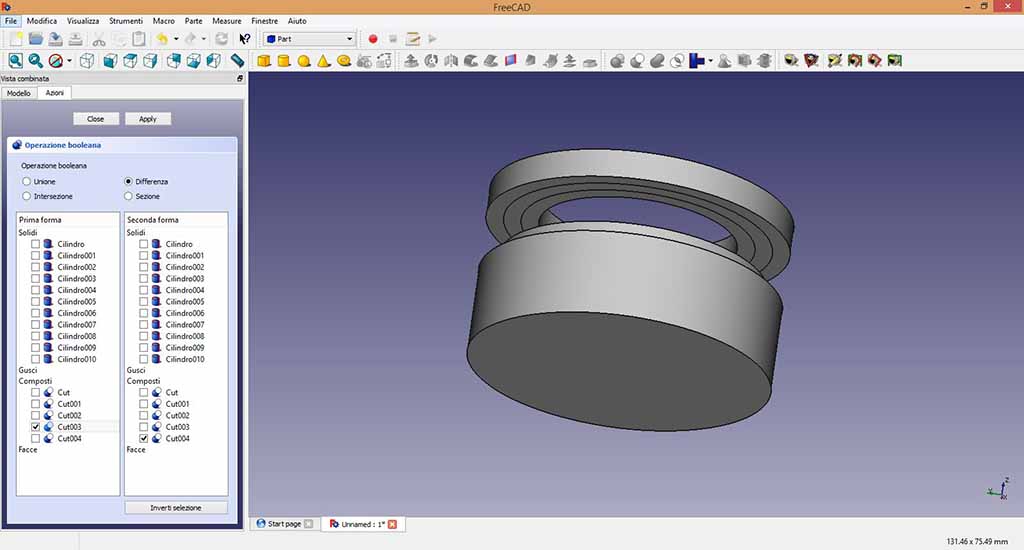The height and width of the screenshot is (550, 1024).
Task: Open the Join tools dropdown arrow
Action: (x=711, y=61)
